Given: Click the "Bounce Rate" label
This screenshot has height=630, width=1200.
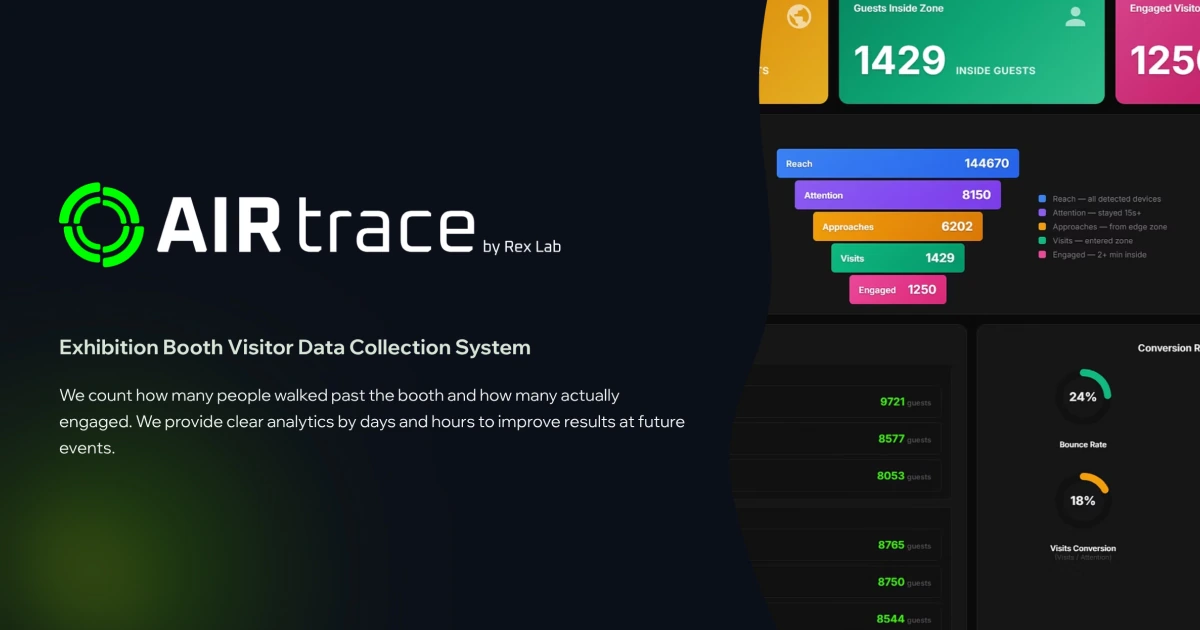Looking at the screenshot, I should coord(1083,444).
